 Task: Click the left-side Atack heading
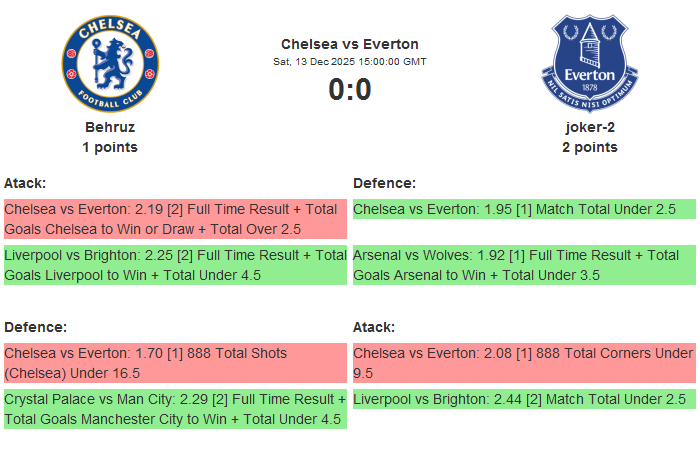(x=25, y=183)
